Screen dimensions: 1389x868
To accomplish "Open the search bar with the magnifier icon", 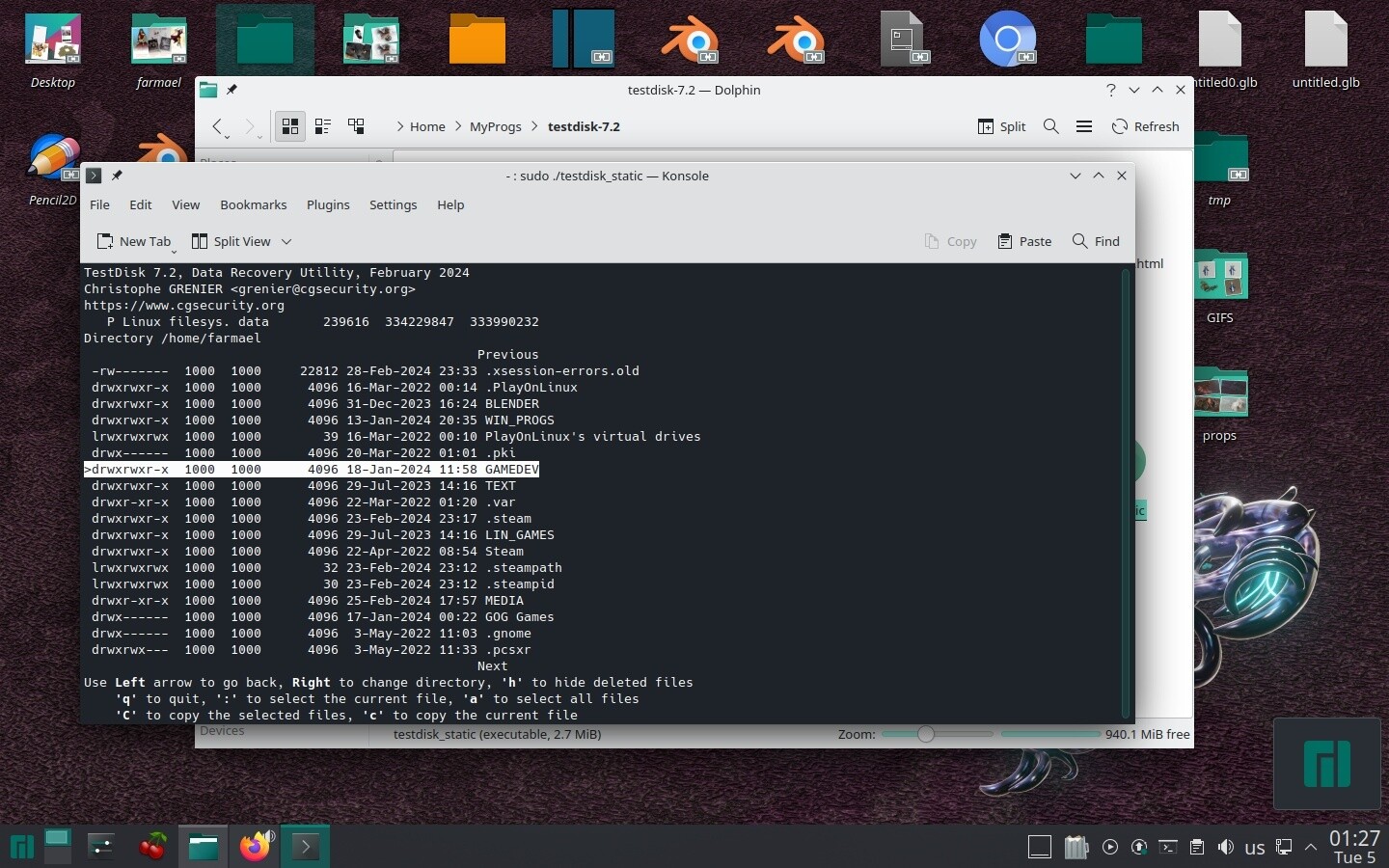I will click(x=1051, y=126).
